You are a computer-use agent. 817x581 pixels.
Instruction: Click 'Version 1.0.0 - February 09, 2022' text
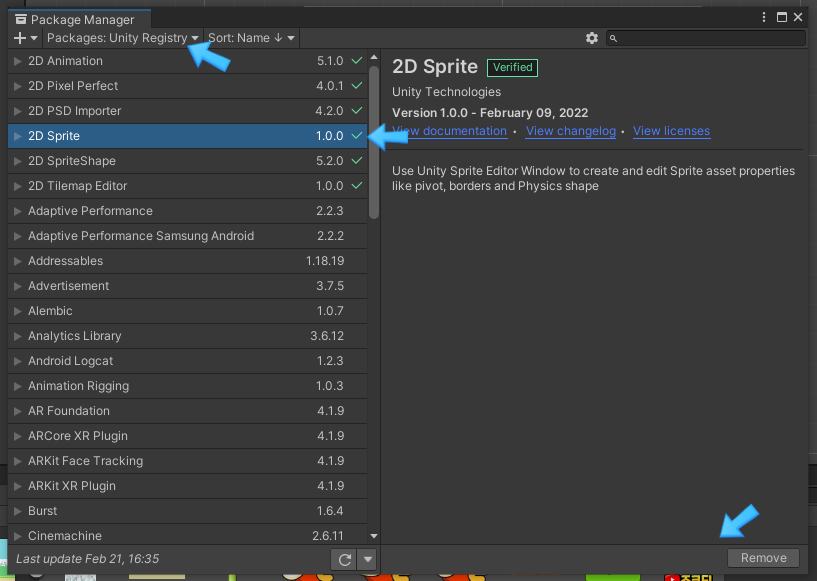pyautogui.click(x=490, y=113)
